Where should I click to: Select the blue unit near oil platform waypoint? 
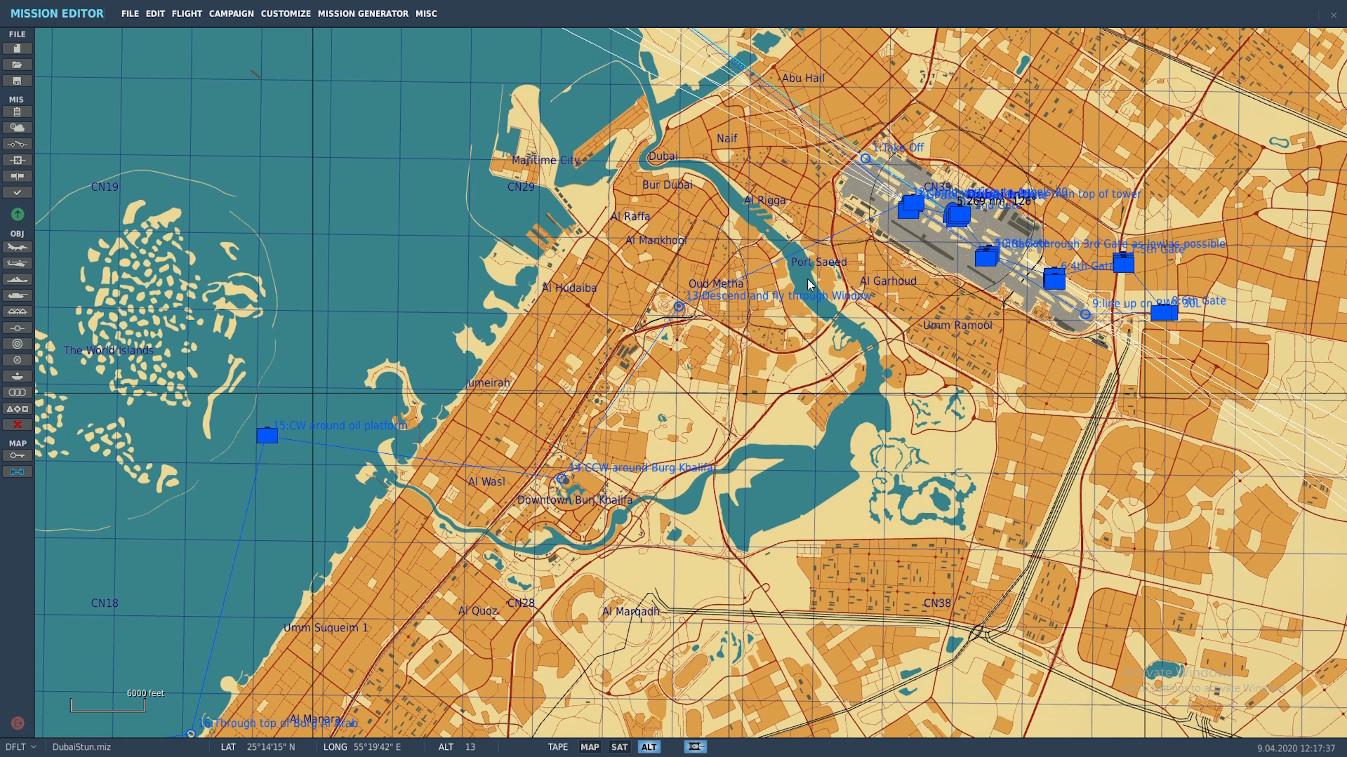pos(267,436)
